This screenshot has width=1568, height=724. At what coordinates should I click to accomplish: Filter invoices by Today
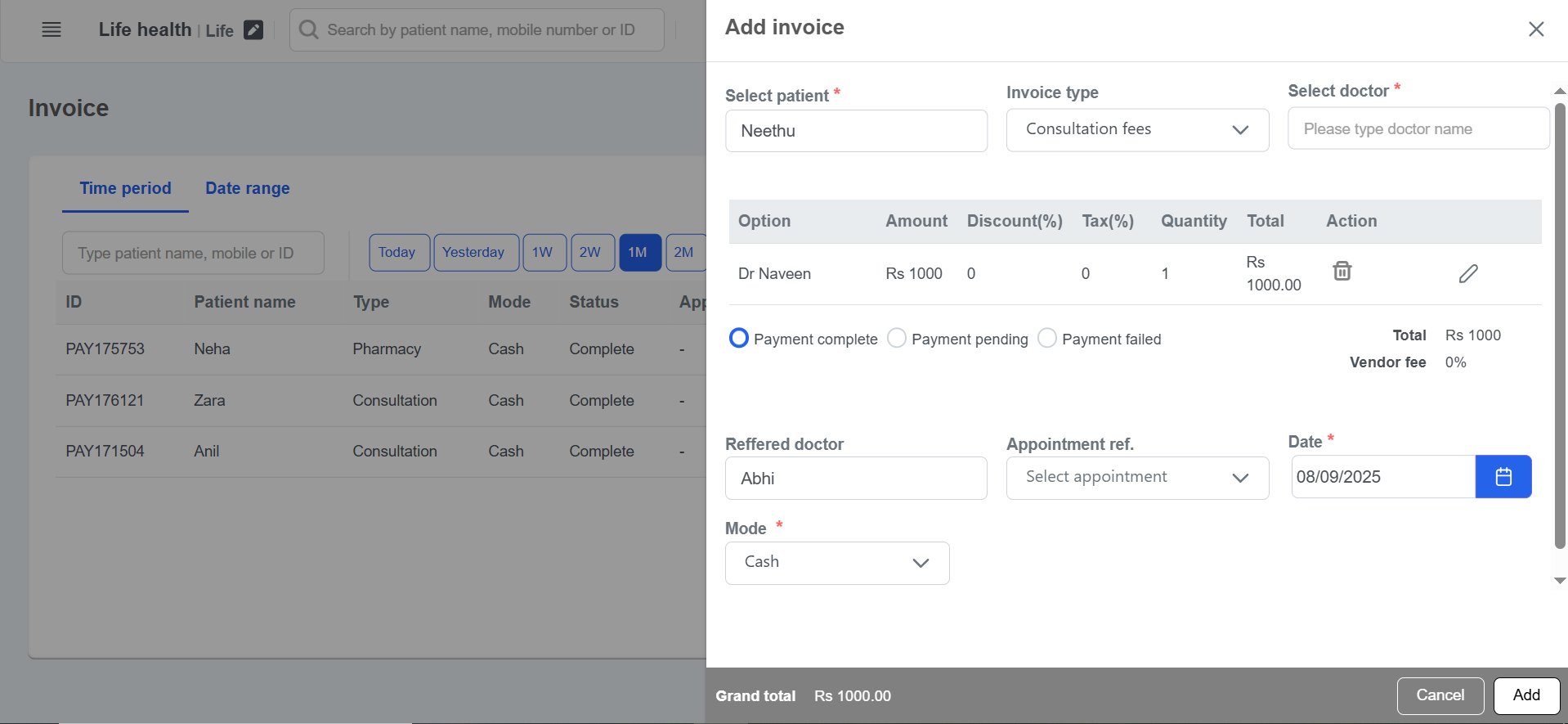click(399, 252)
